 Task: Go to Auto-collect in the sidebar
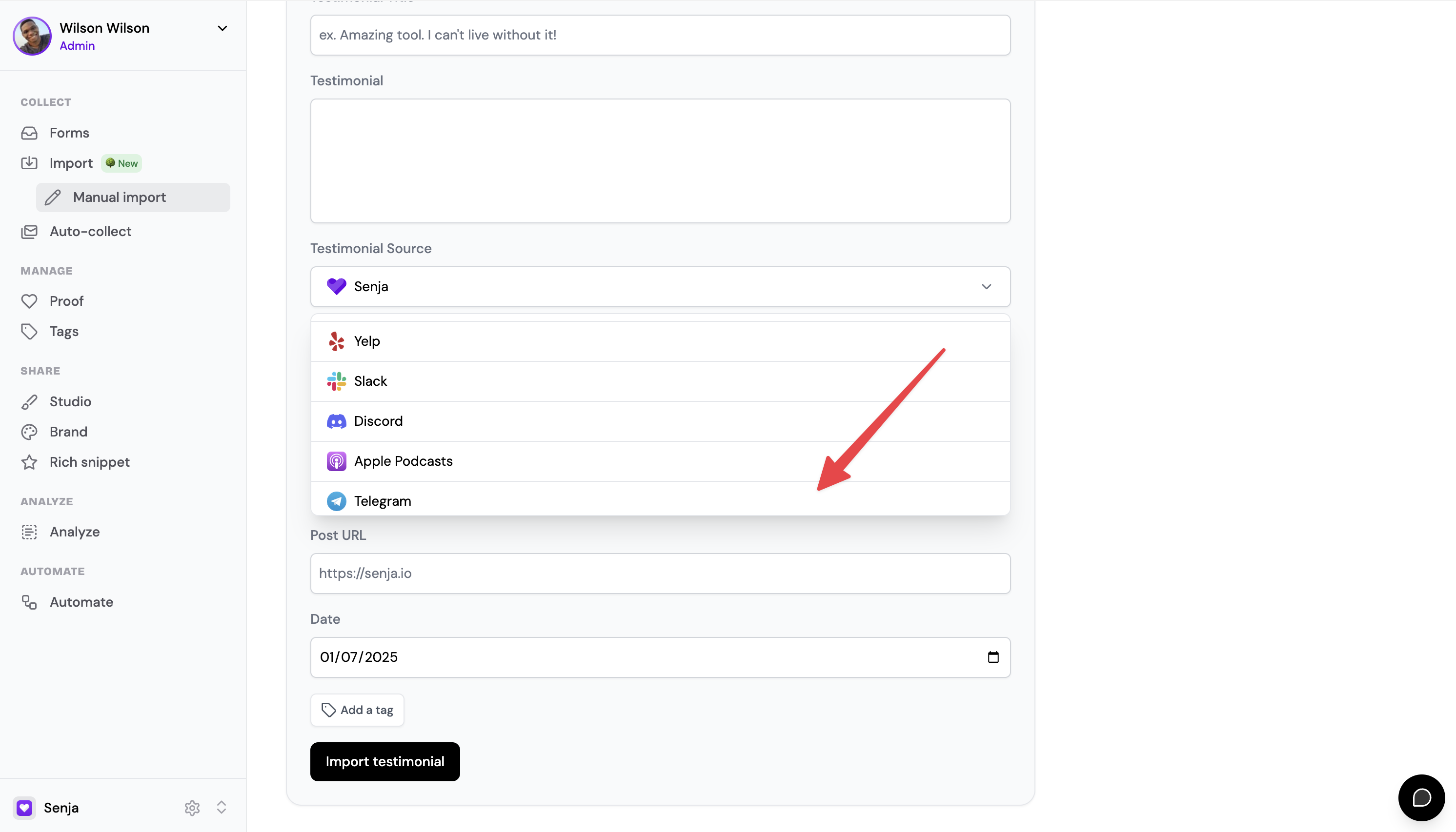click(x=90, y=232)
